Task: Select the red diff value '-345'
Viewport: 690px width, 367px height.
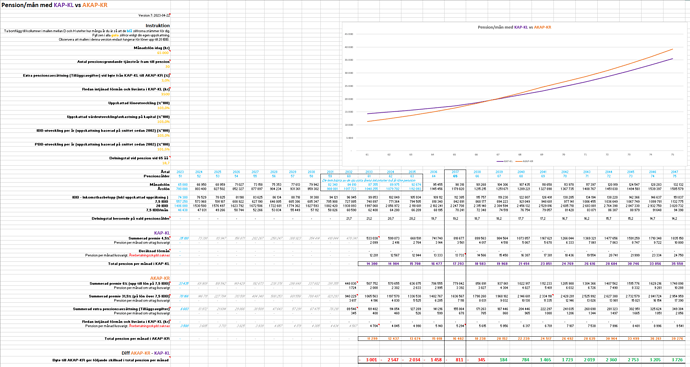Action: (477, 360)
